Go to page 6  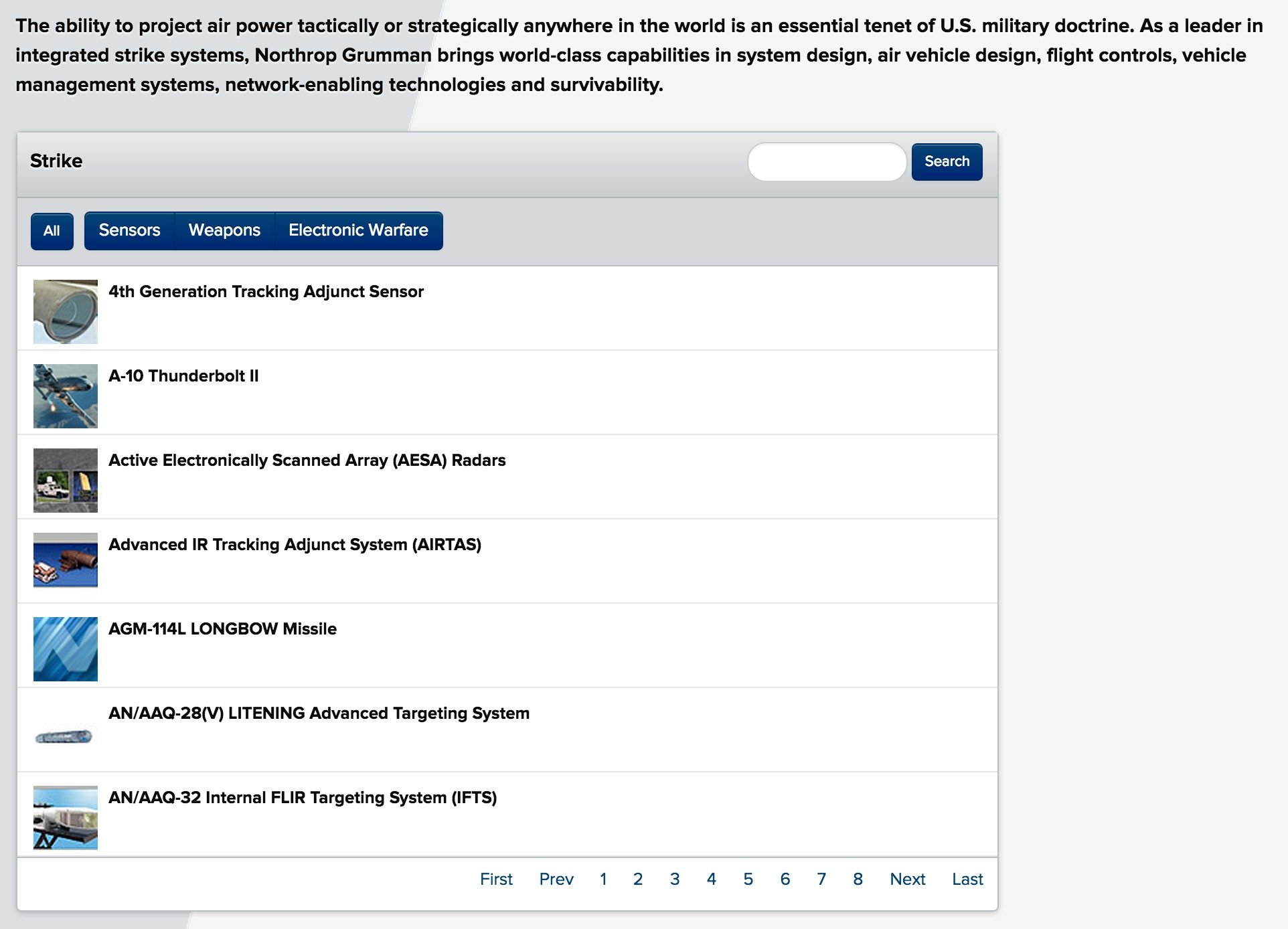pyautogui.click(x=785, y=879)
